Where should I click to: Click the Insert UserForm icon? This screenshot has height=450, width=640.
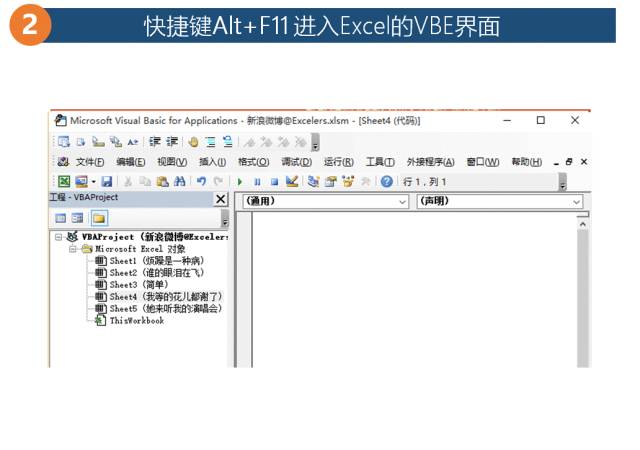tap(81, 181)
